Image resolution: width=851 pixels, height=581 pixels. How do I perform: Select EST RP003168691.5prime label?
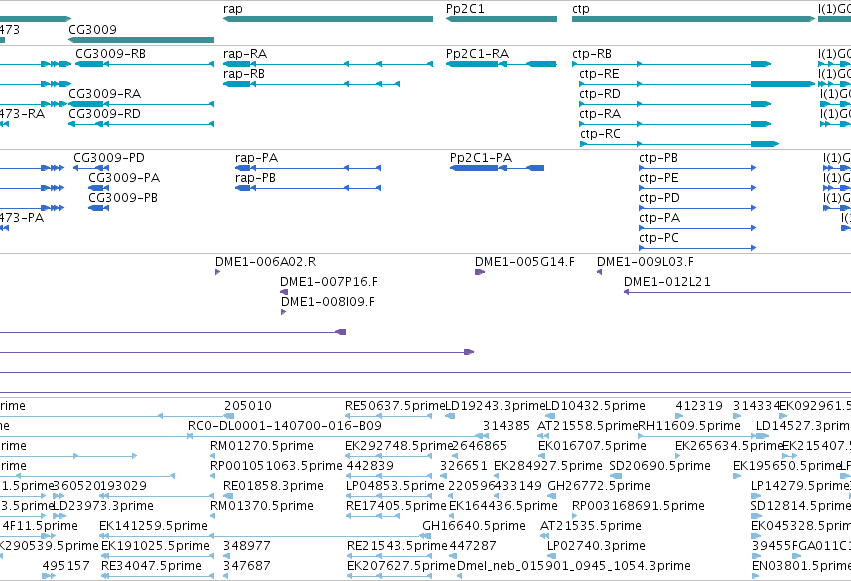point(638,506)
